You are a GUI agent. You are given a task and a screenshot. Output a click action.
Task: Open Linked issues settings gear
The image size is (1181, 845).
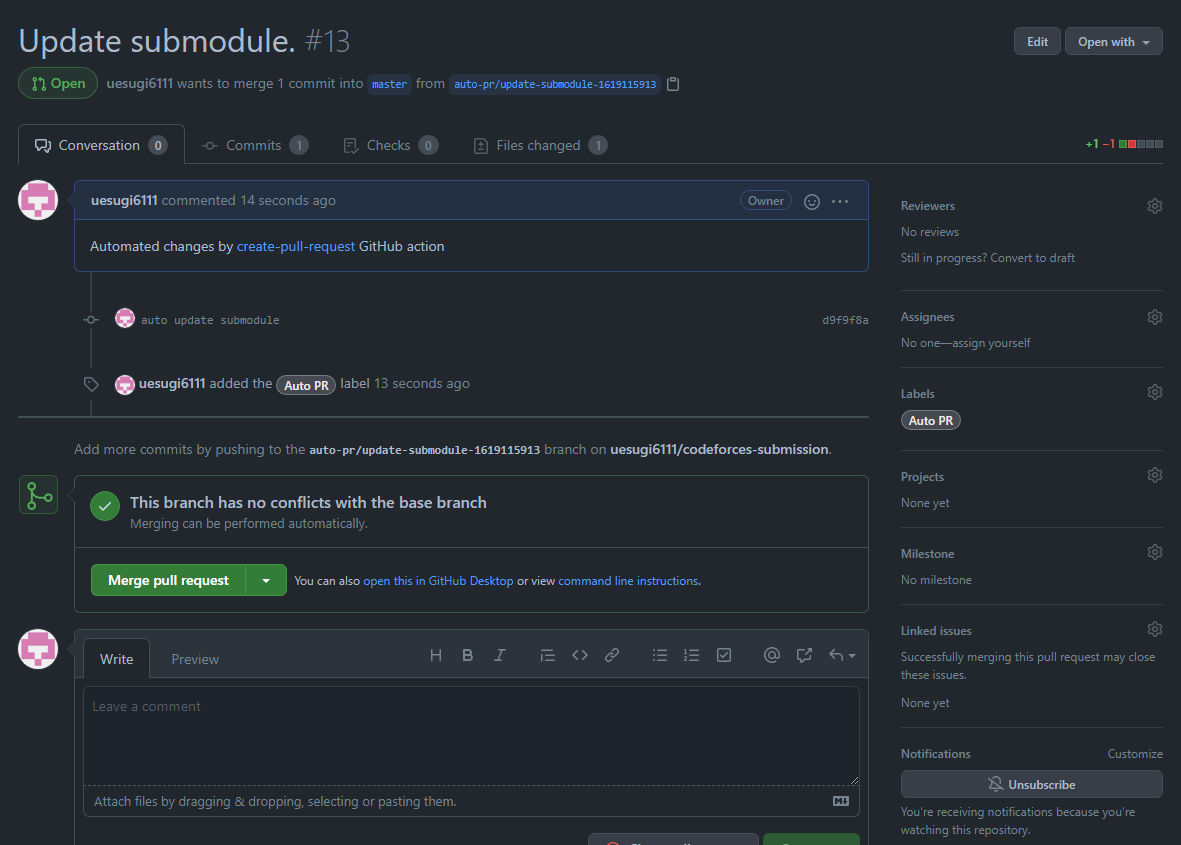(x=1155, y=629)
